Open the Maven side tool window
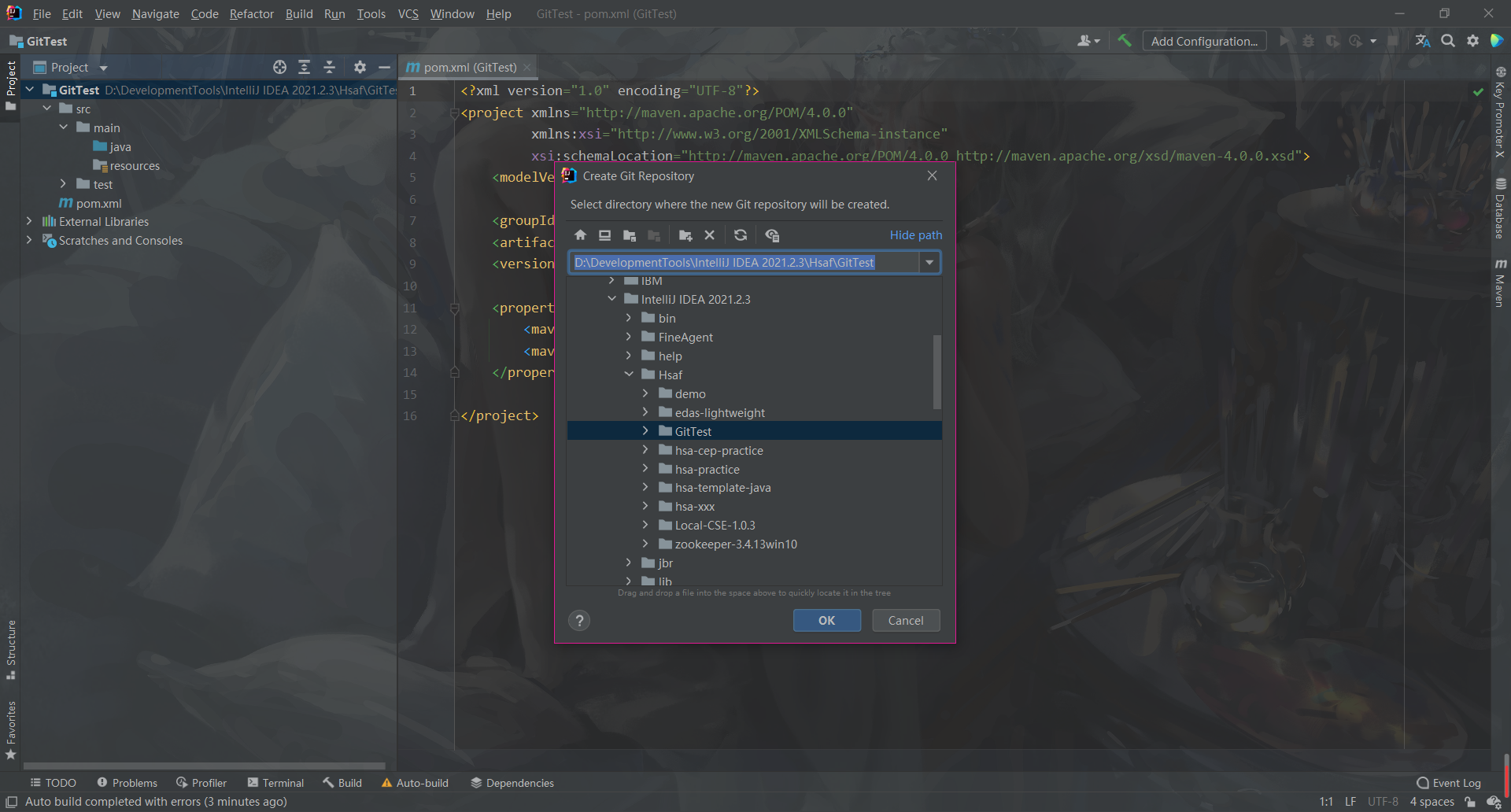The width and height of the screenshot is (1511, 812). click(1500, 282)
